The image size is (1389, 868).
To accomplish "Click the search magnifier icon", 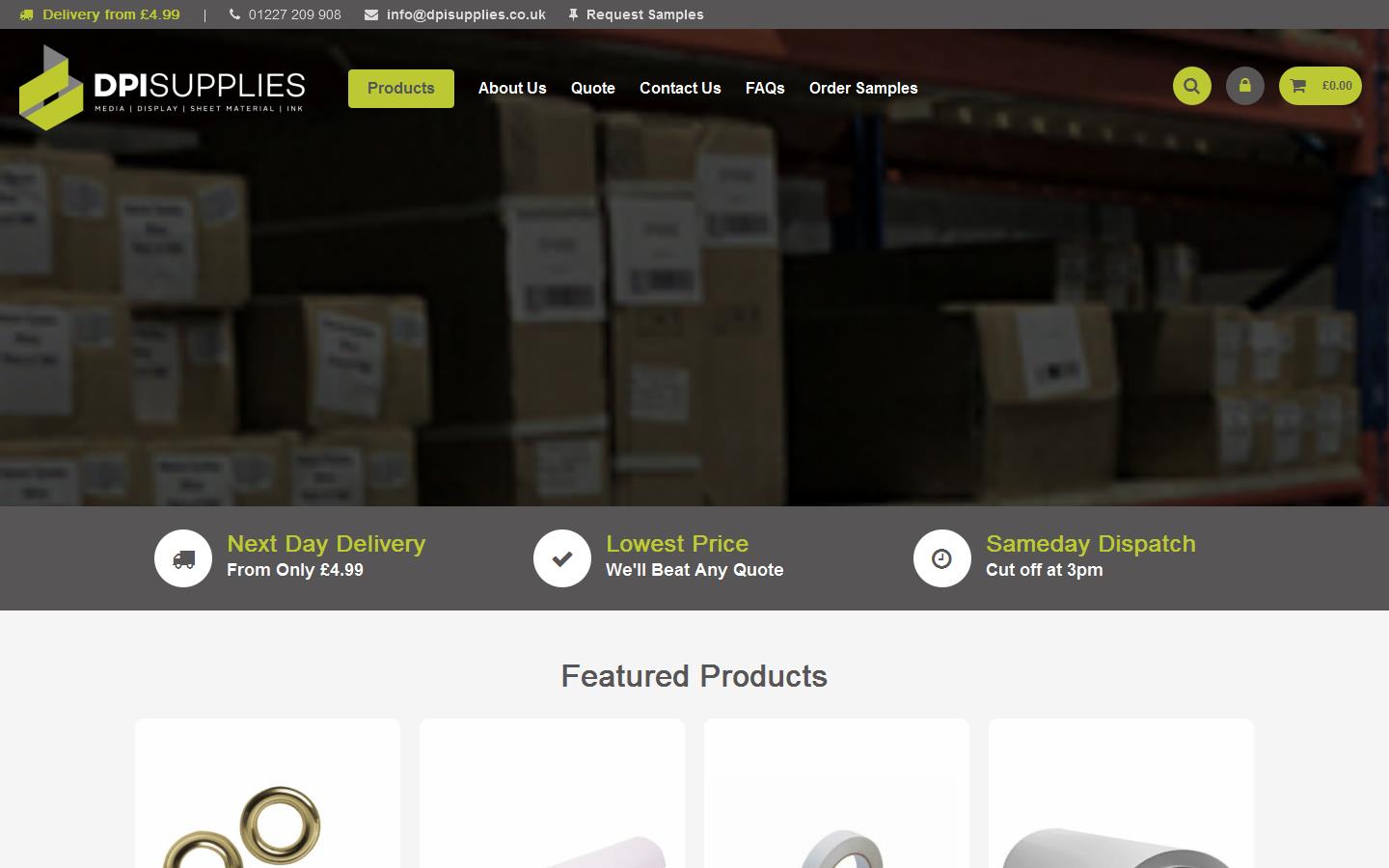I will pyautogui.click(x=1191, y=86).
